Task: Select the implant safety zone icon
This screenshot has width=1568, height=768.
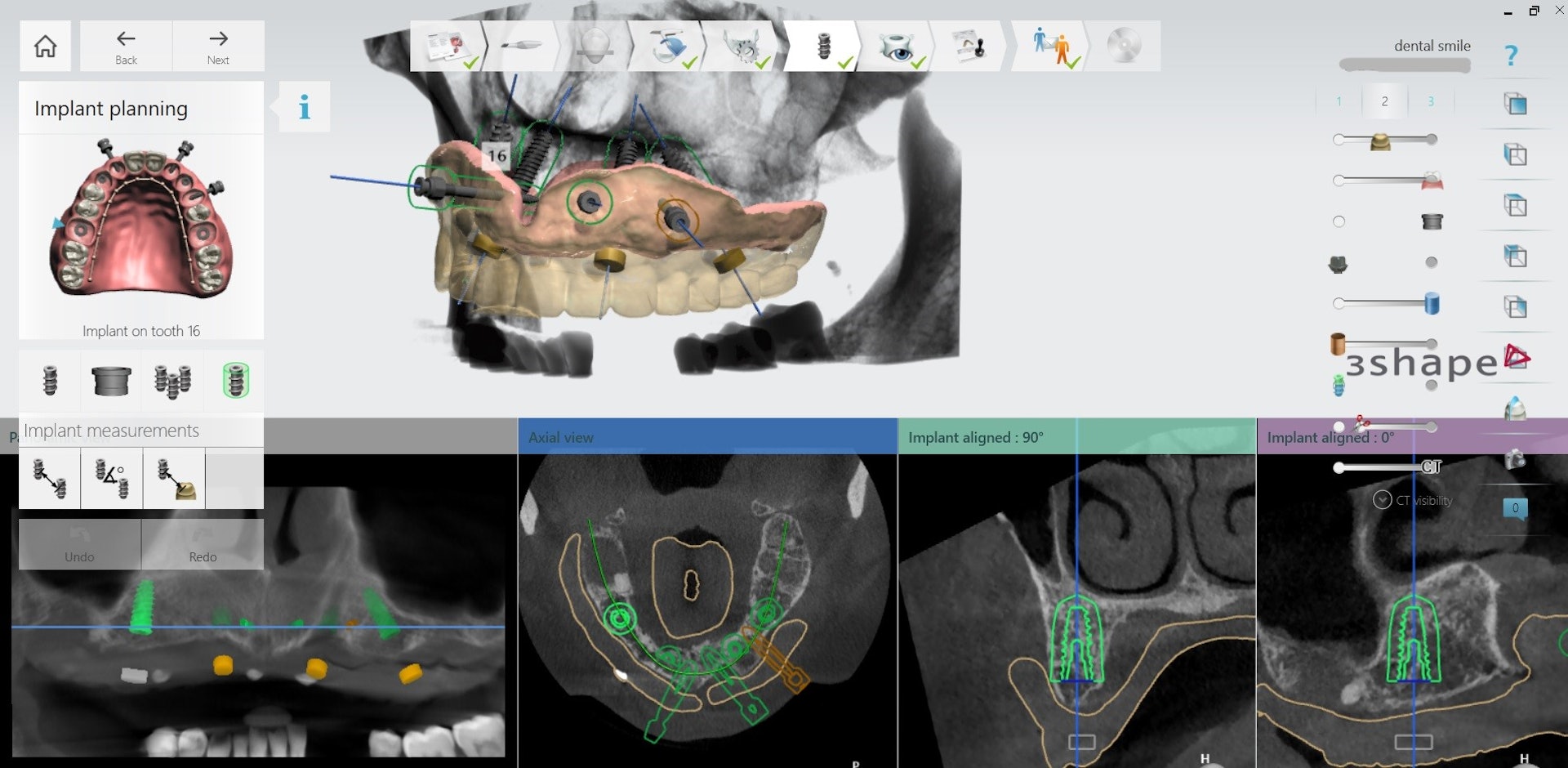Action: pyautogui.click(x=235, y=381)
